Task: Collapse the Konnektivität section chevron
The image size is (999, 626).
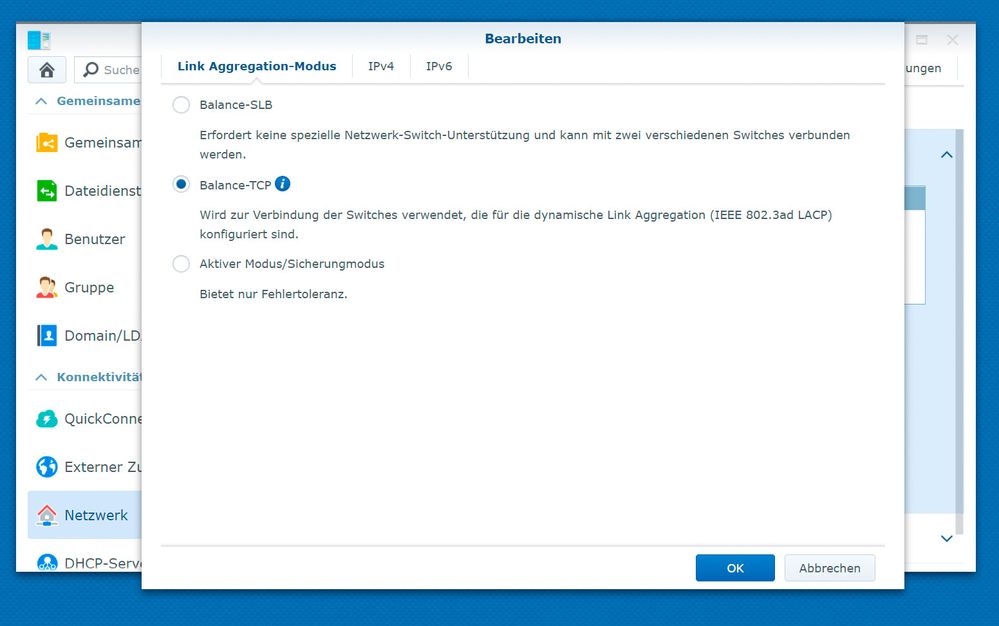Action: 41,377
